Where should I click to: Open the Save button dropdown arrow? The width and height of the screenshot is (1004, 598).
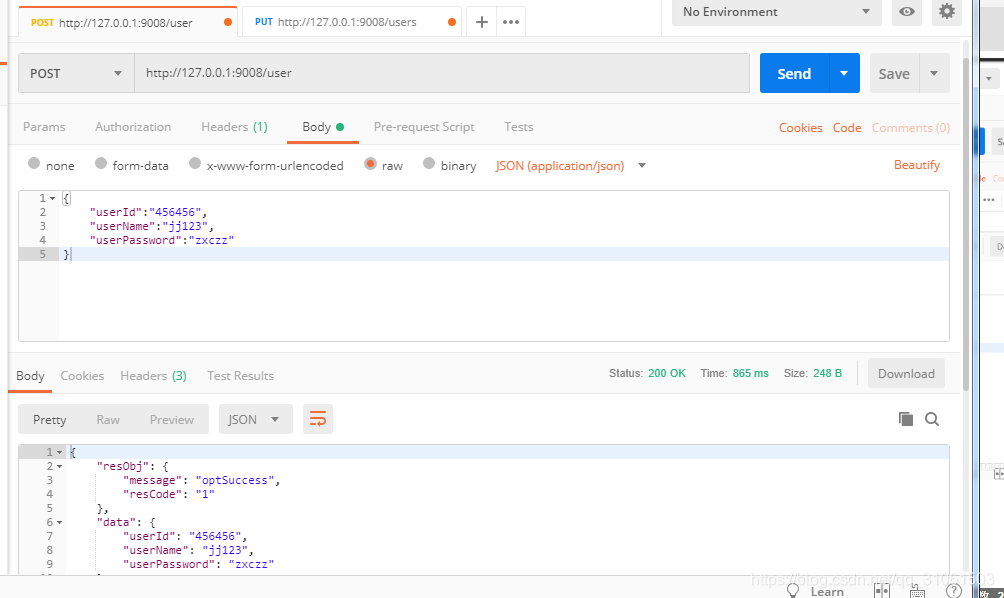click(934, 74)
